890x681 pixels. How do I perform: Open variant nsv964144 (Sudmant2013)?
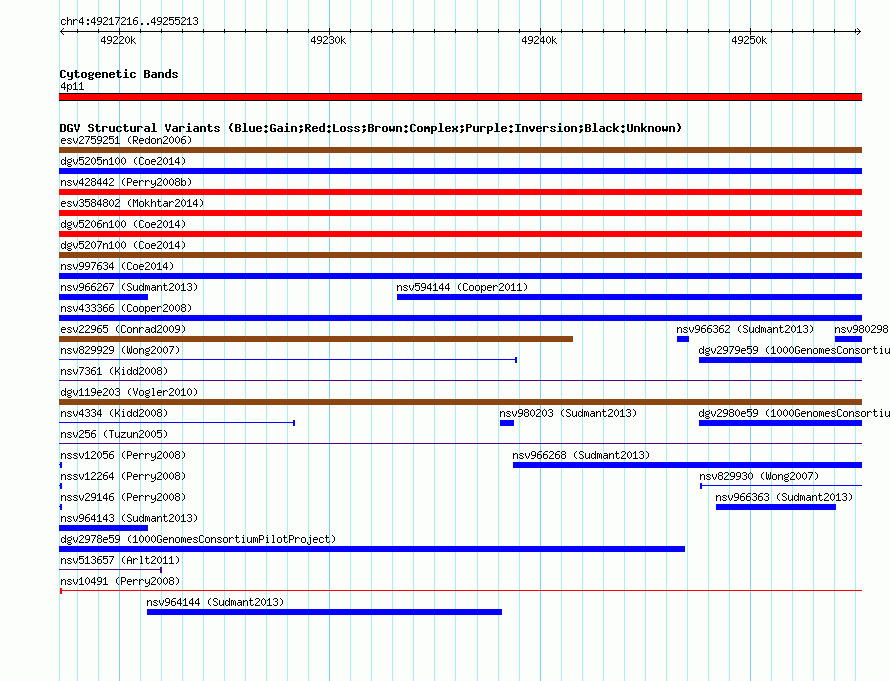[x=215, y=602]
